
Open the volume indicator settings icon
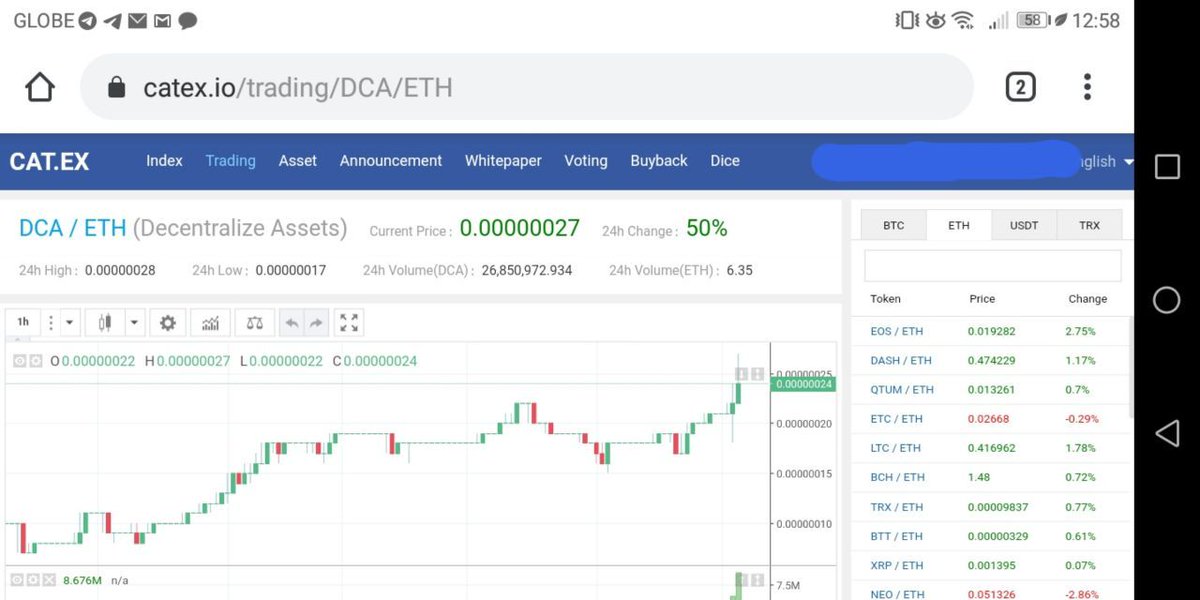point(35,580)
